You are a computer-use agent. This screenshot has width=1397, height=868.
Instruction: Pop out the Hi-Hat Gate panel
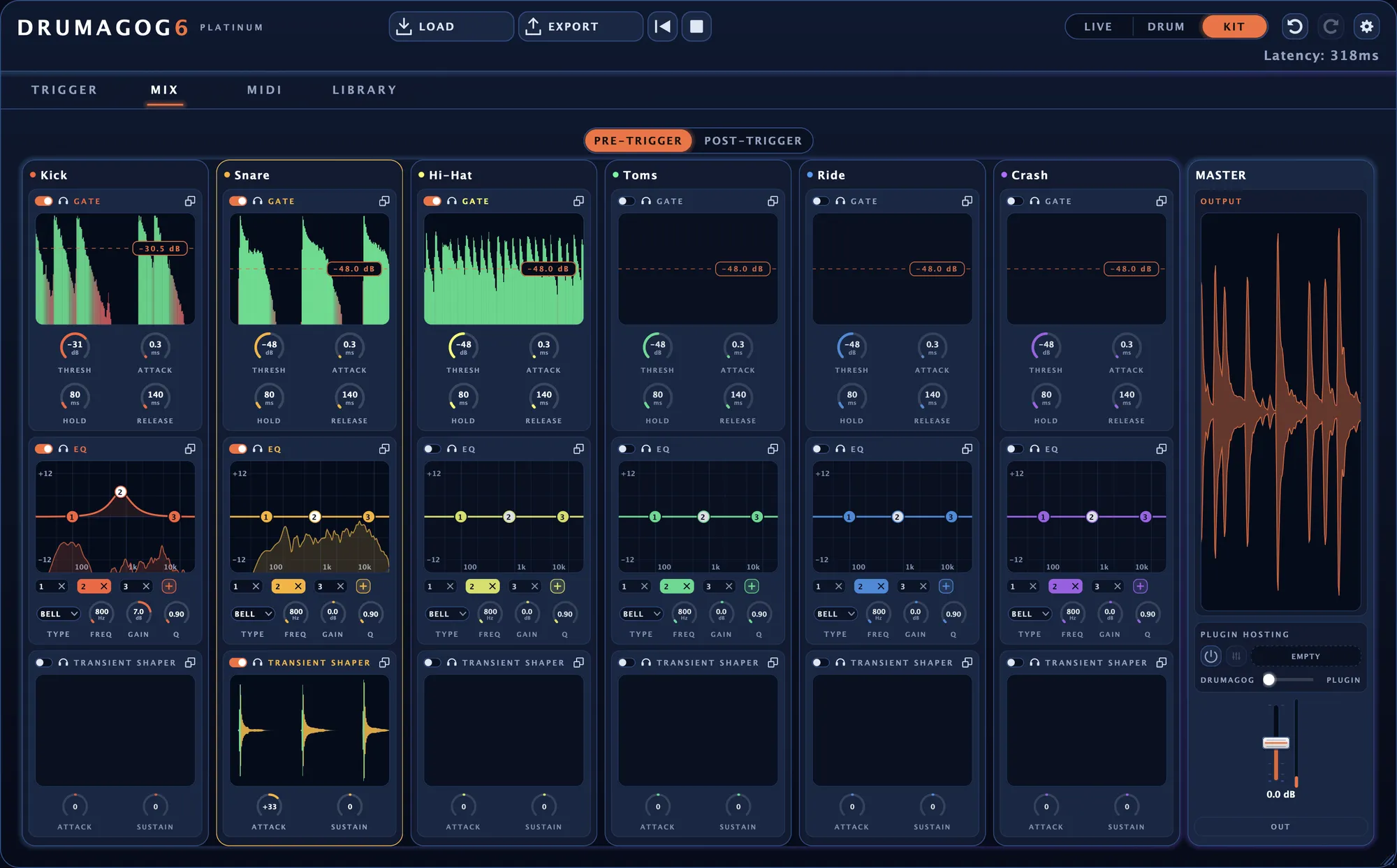578,201
